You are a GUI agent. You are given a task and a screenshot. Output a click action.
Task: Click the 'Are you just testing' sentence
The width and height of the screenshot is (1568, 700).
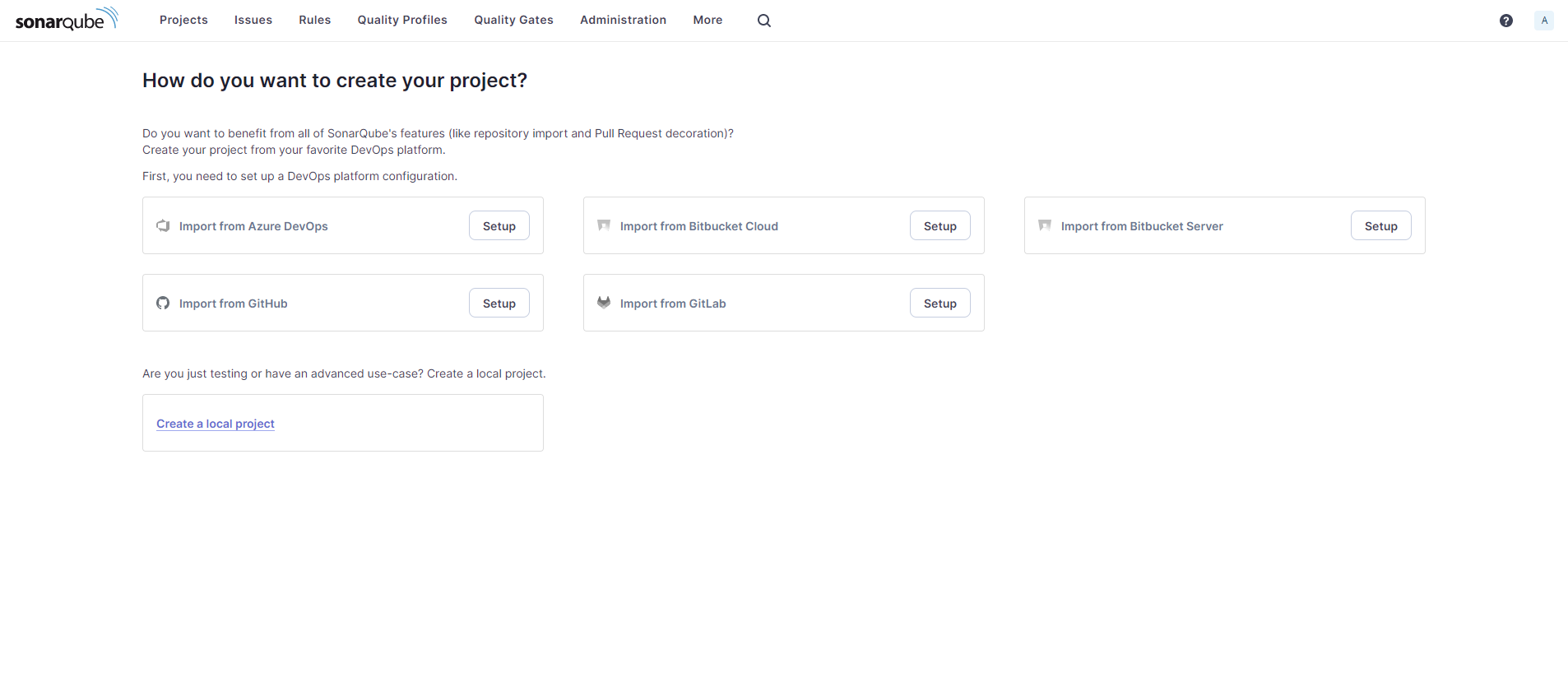click(344, 373)
